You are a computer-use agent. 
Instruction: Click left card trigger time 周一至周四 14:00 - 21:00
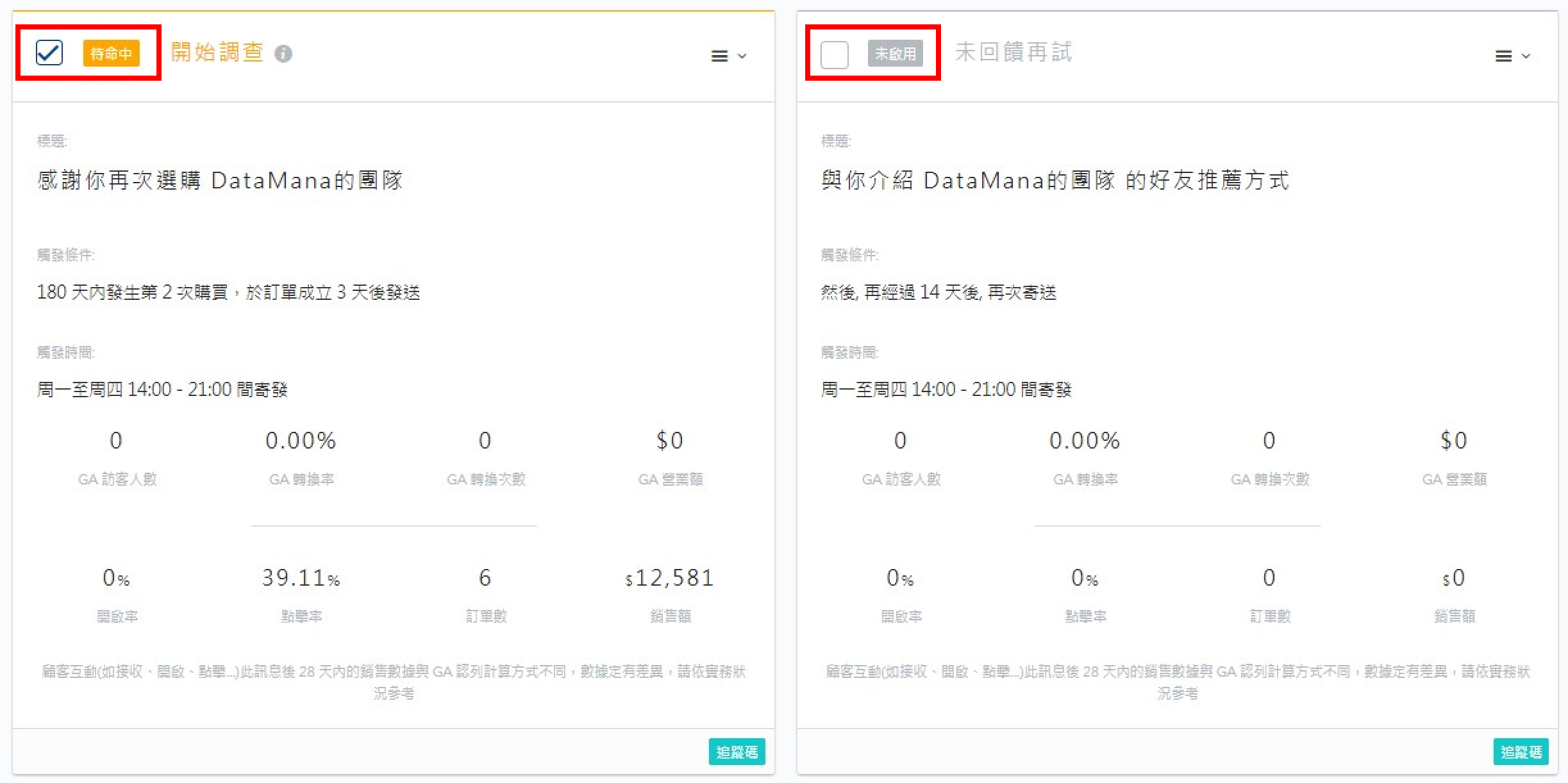(x=162, y=390)
